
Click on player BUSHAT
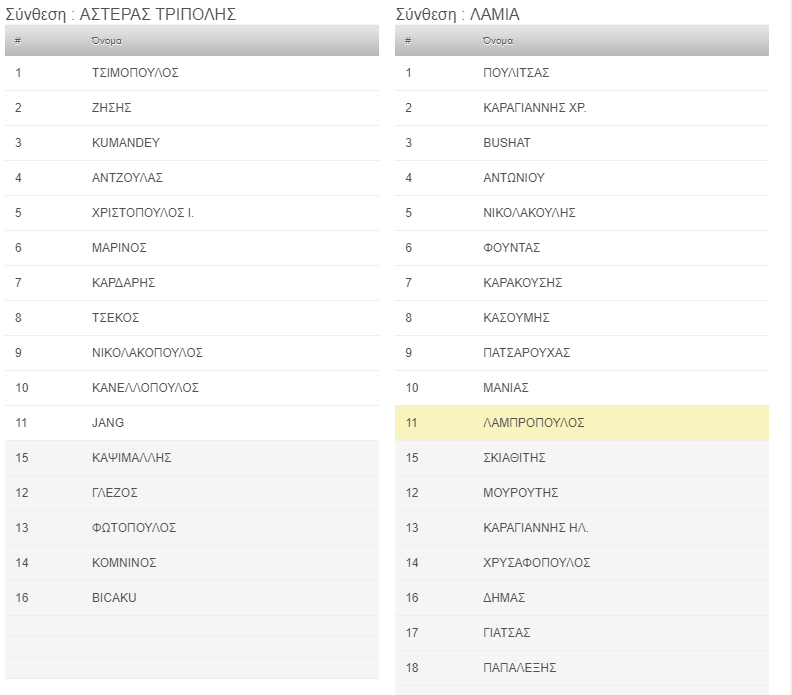pyautogui.click(x=506, y=143)
